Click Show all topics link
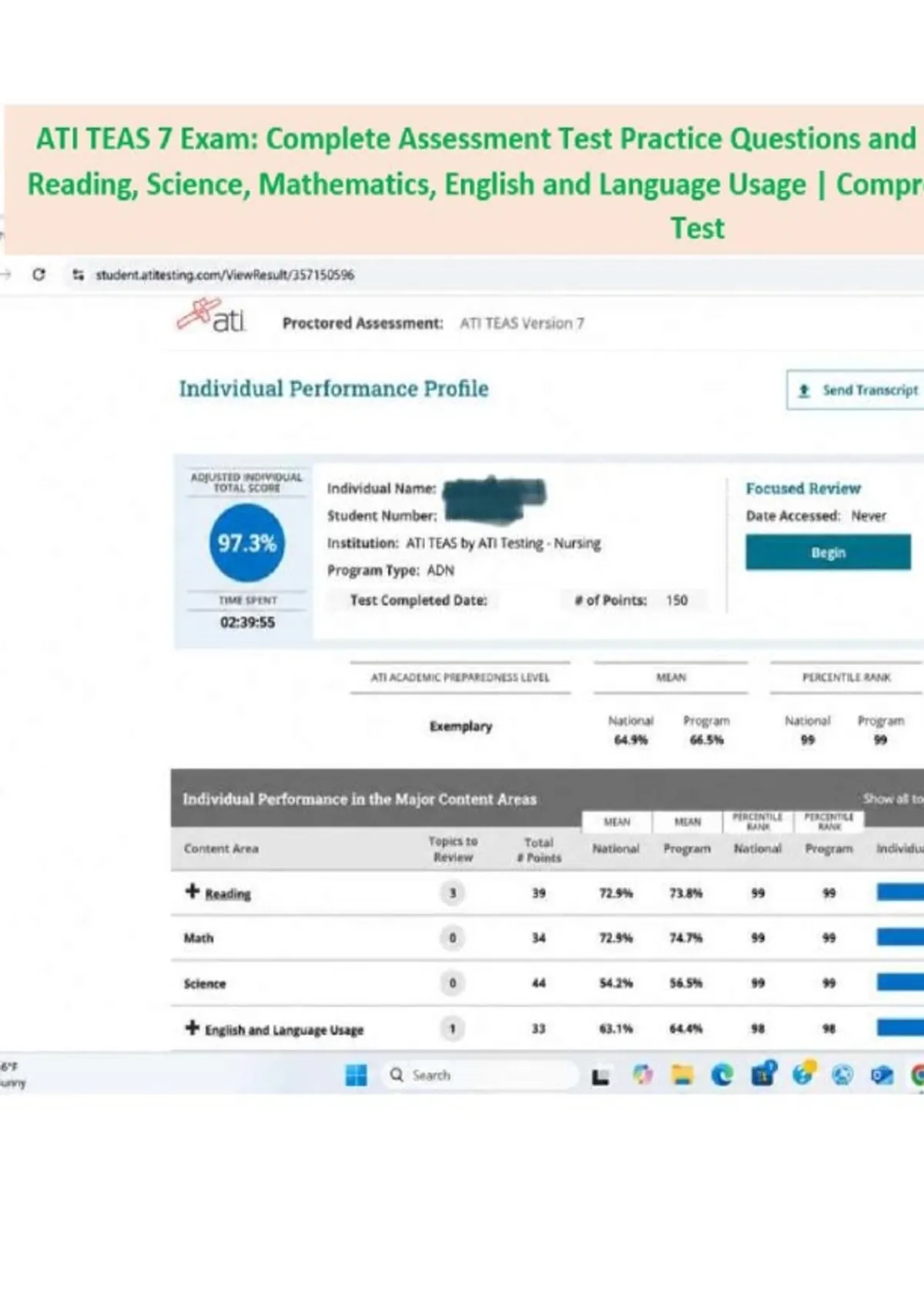This screenshot has width=924, height=1309. point(893,798)
